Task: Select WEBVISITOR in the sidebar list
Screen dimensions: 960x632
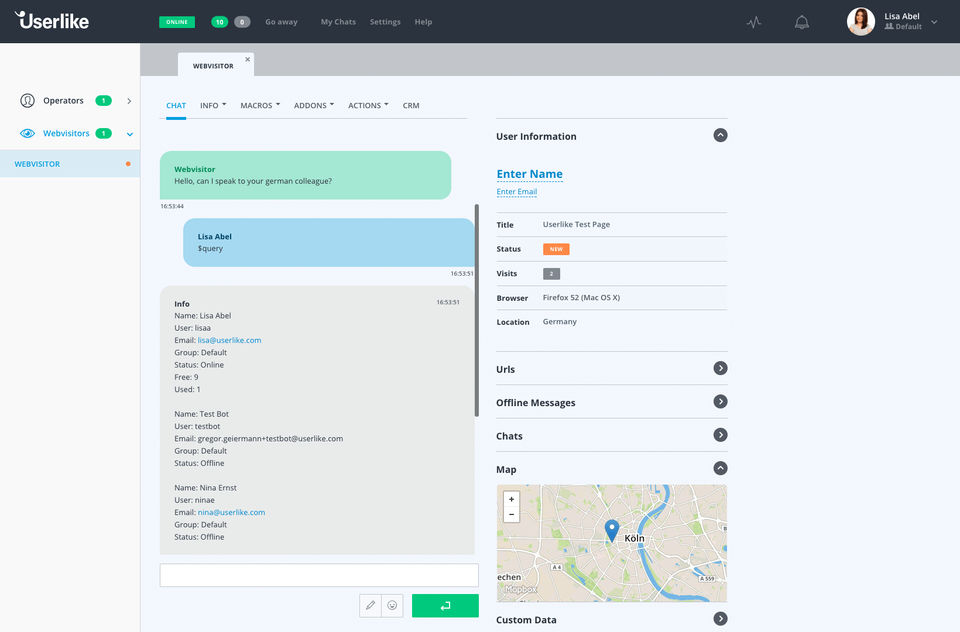Action: click(x=70, y=164)
